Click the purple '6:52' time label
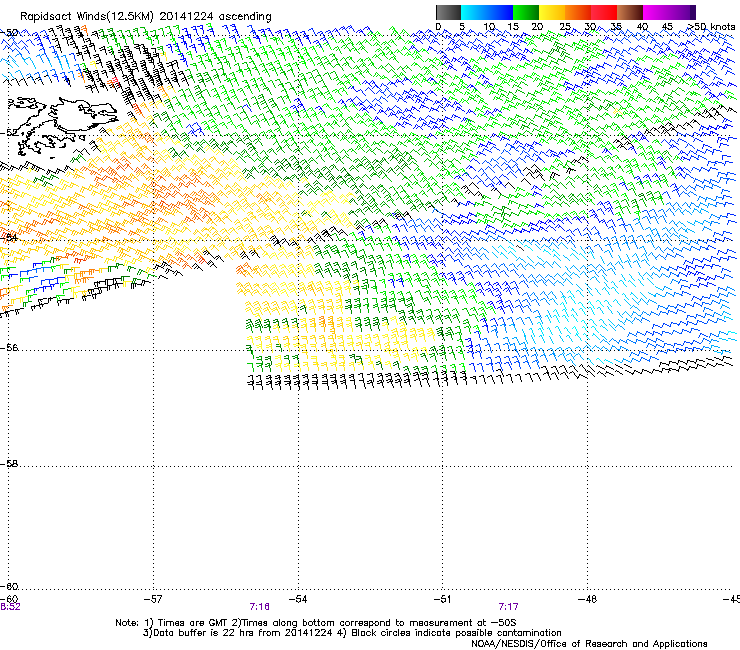This screenshot has width=740, height=650. pyautogui.click(x=10, y=607)
